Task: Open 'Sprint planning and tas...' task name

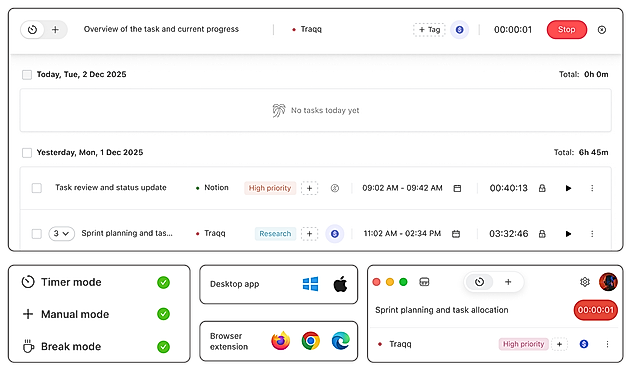Action: point(127,233)
